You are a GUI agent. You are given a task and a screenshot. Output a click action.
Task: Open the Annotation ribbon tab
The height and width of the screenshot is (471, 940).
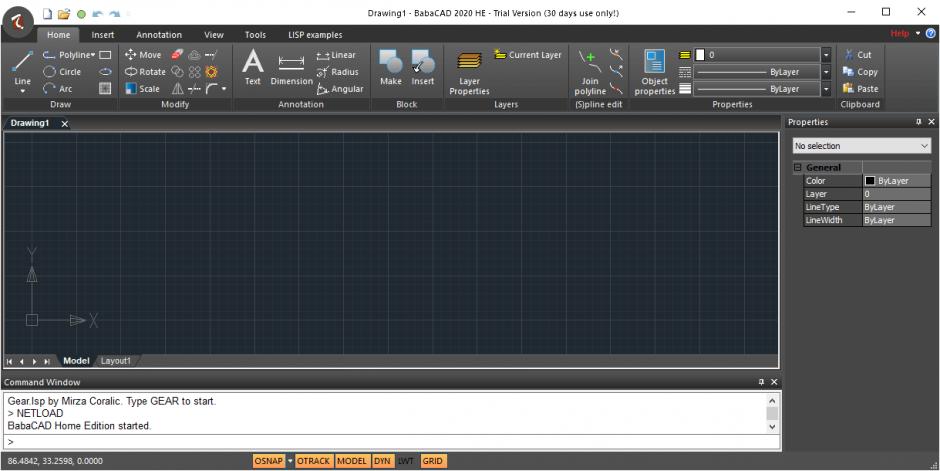pos(159,35)
